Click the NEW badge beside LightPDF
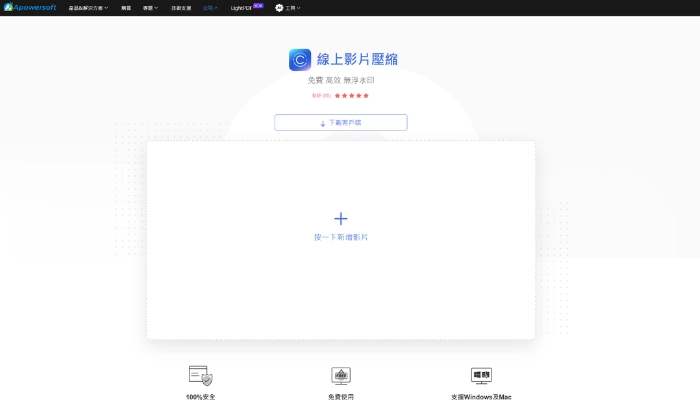The image size is (700, 400). 258,5
